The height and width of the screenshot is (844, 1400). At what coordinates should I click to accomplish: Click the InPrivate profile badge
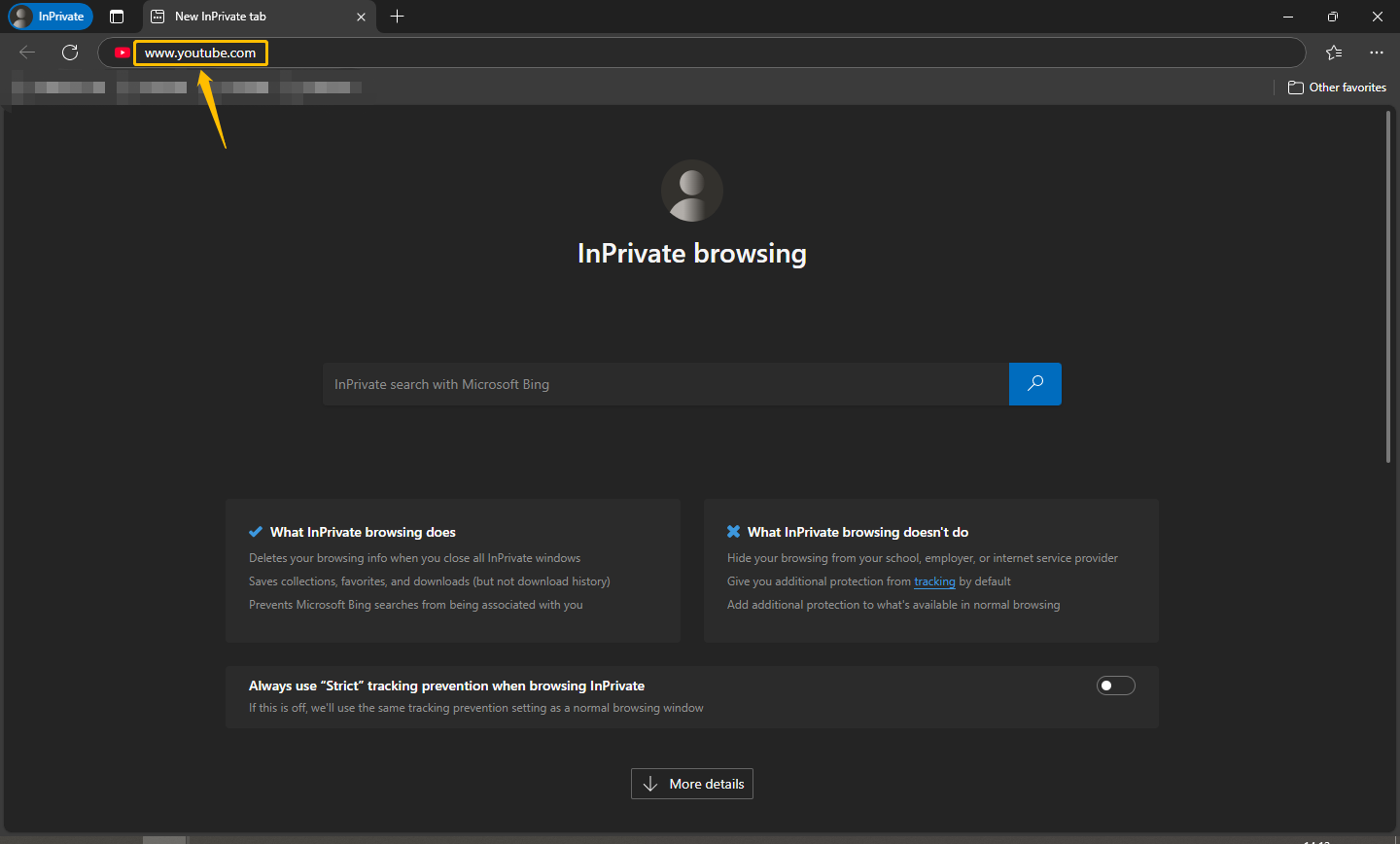click(x=51, y=17)
